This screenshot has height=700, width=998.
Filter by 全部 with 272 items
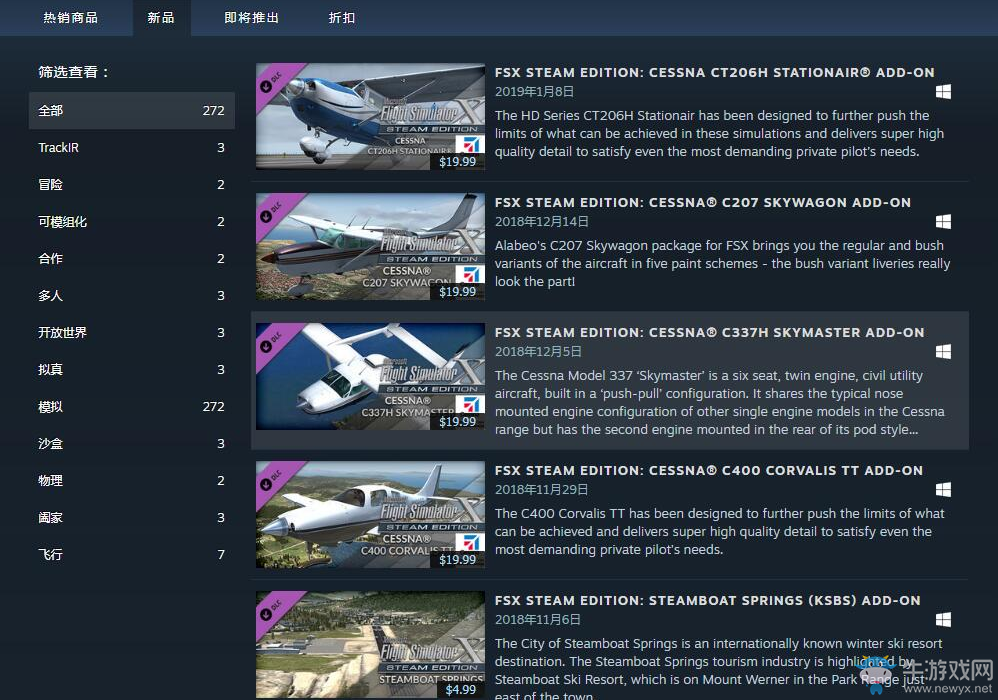point(132,111)
